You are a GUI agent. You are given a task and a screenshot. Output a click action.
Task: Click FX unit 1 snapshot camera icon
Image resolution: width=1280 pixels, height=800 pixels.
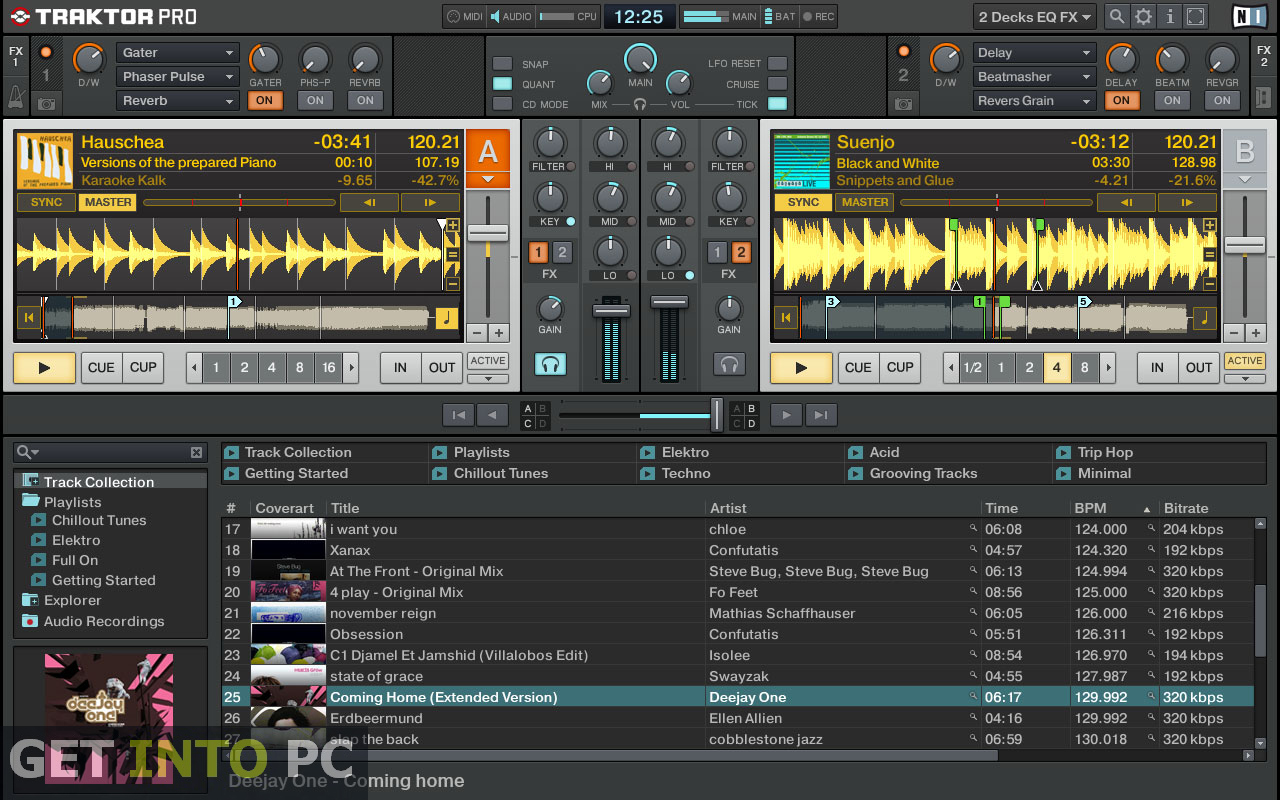point(46,103)
